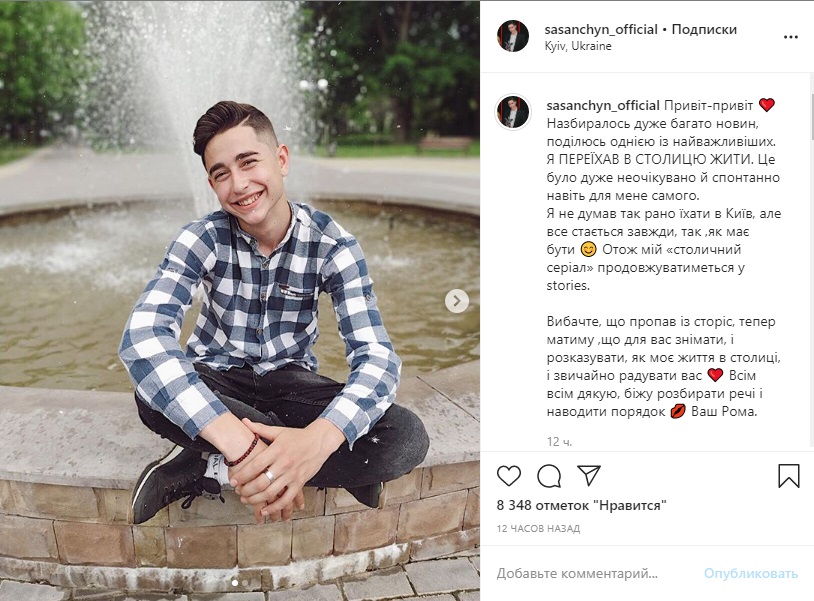Open comments via speech bubble icon
The image size is (814, 601).
549,475
